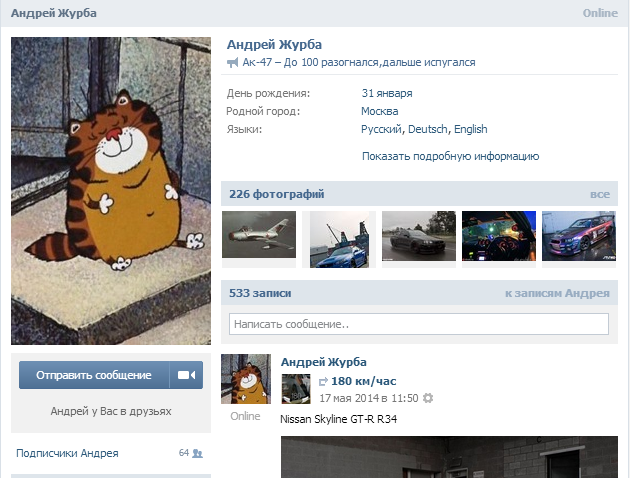This screenshot has height=478, width=633.
Task: Click the post author name Андрей Журба
Action: [324, 362]
